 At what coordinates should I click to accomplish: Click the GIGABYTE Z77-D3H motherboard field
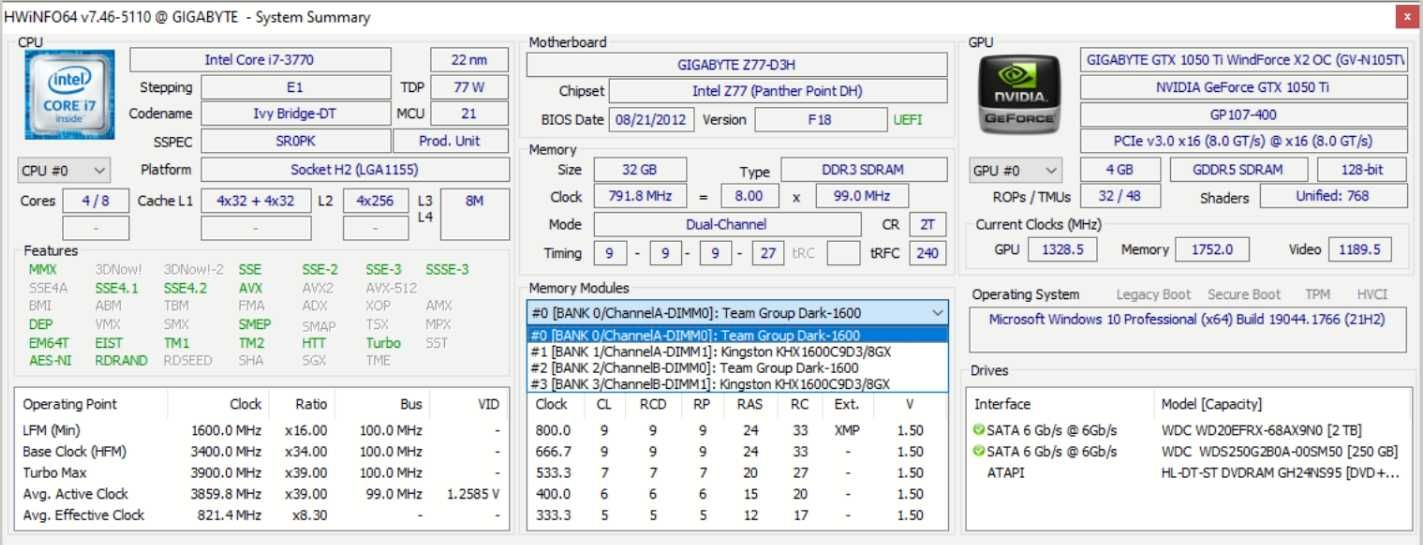(737, 65)
